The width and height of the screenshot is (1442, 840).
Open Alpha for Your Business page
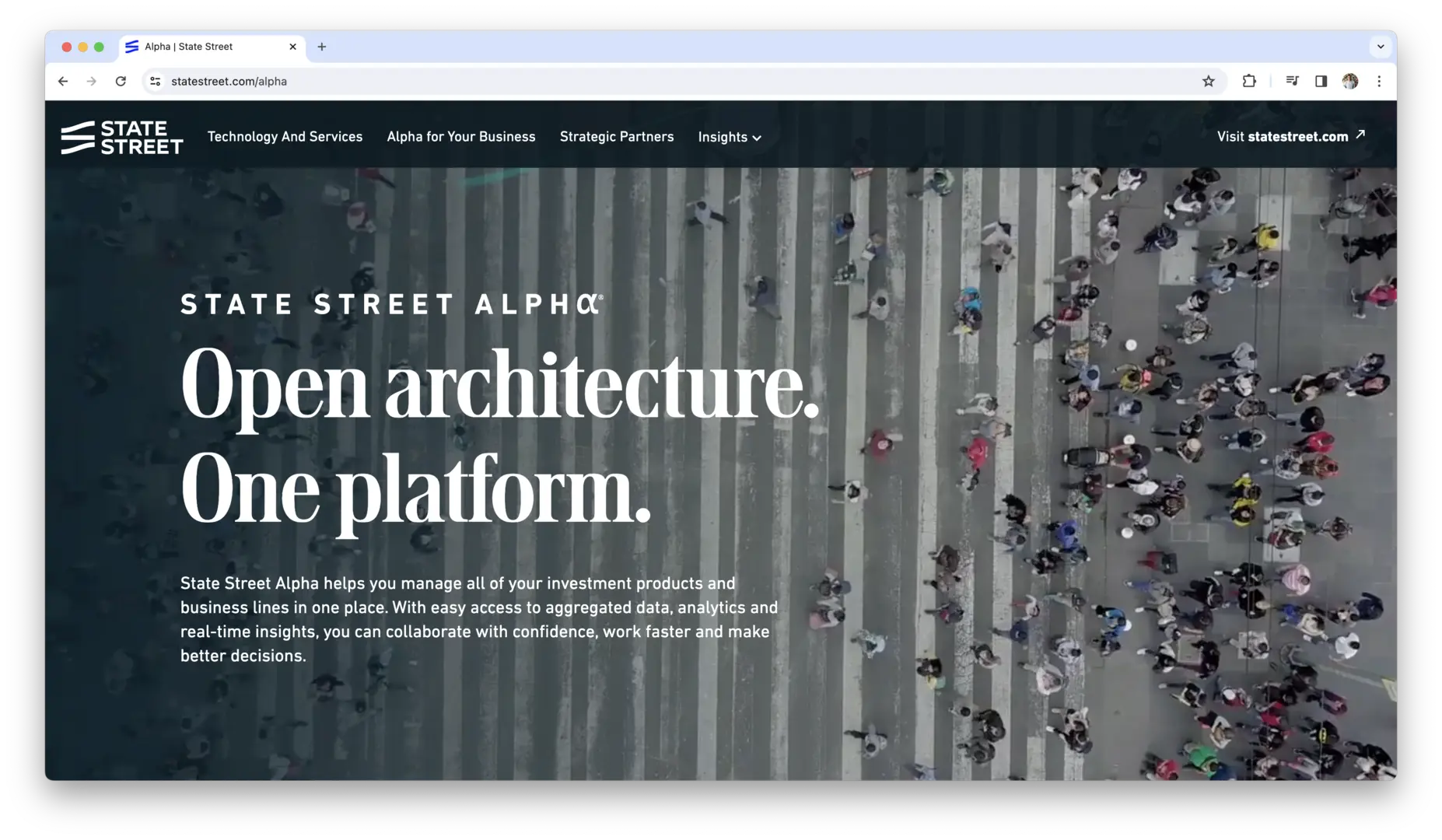tap(461, 137)
